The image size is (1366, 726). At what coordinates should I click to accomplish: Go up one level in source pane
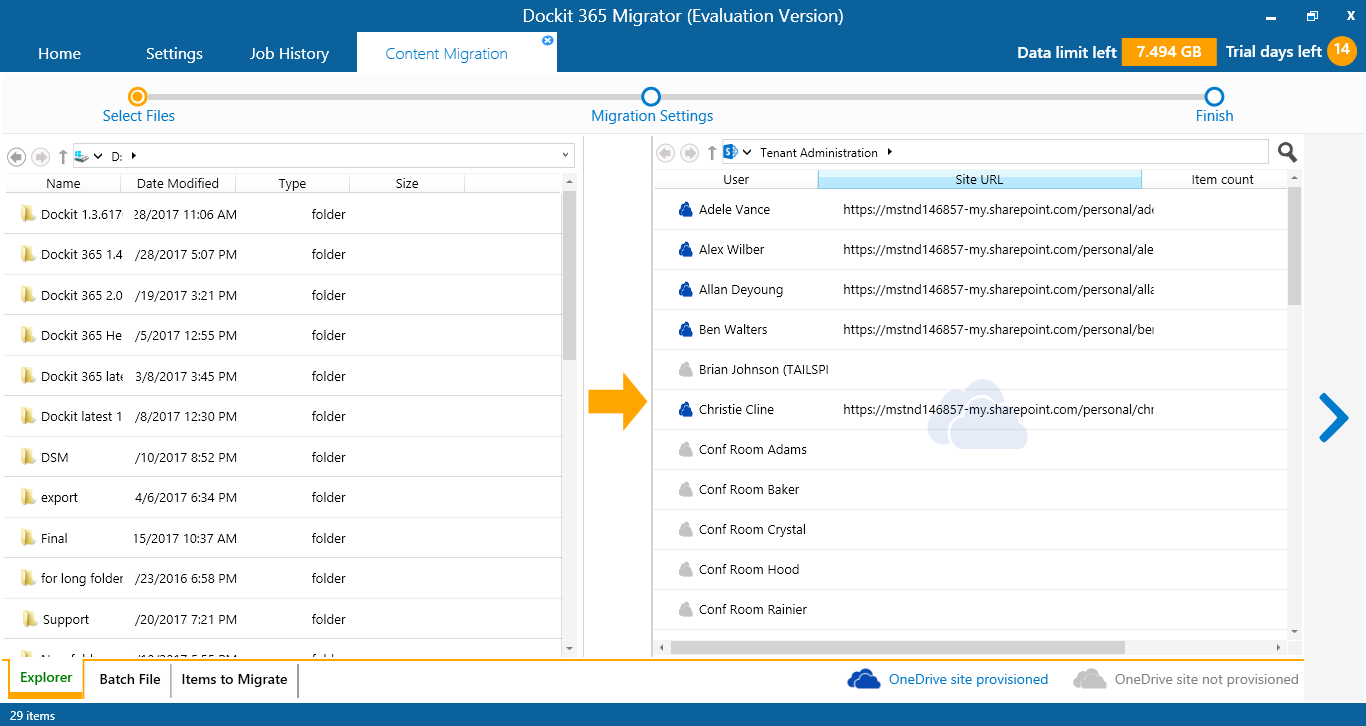pyautogui.click(x=63, y=156)
